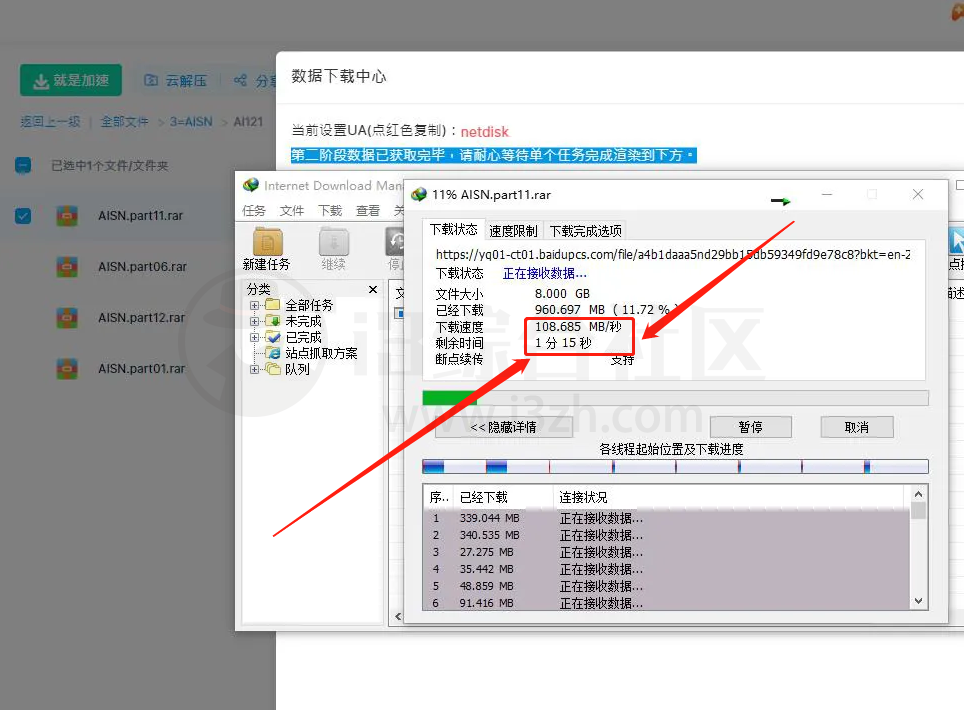Click 返回上一级 breadcrumb link

(x=50, y=122)
